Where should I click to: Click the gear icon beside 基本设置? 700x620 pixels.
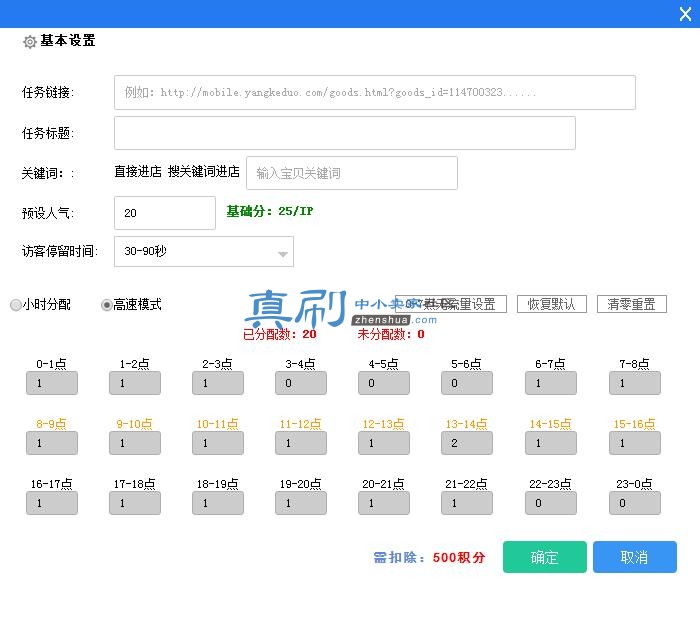[x=30, y=42]
